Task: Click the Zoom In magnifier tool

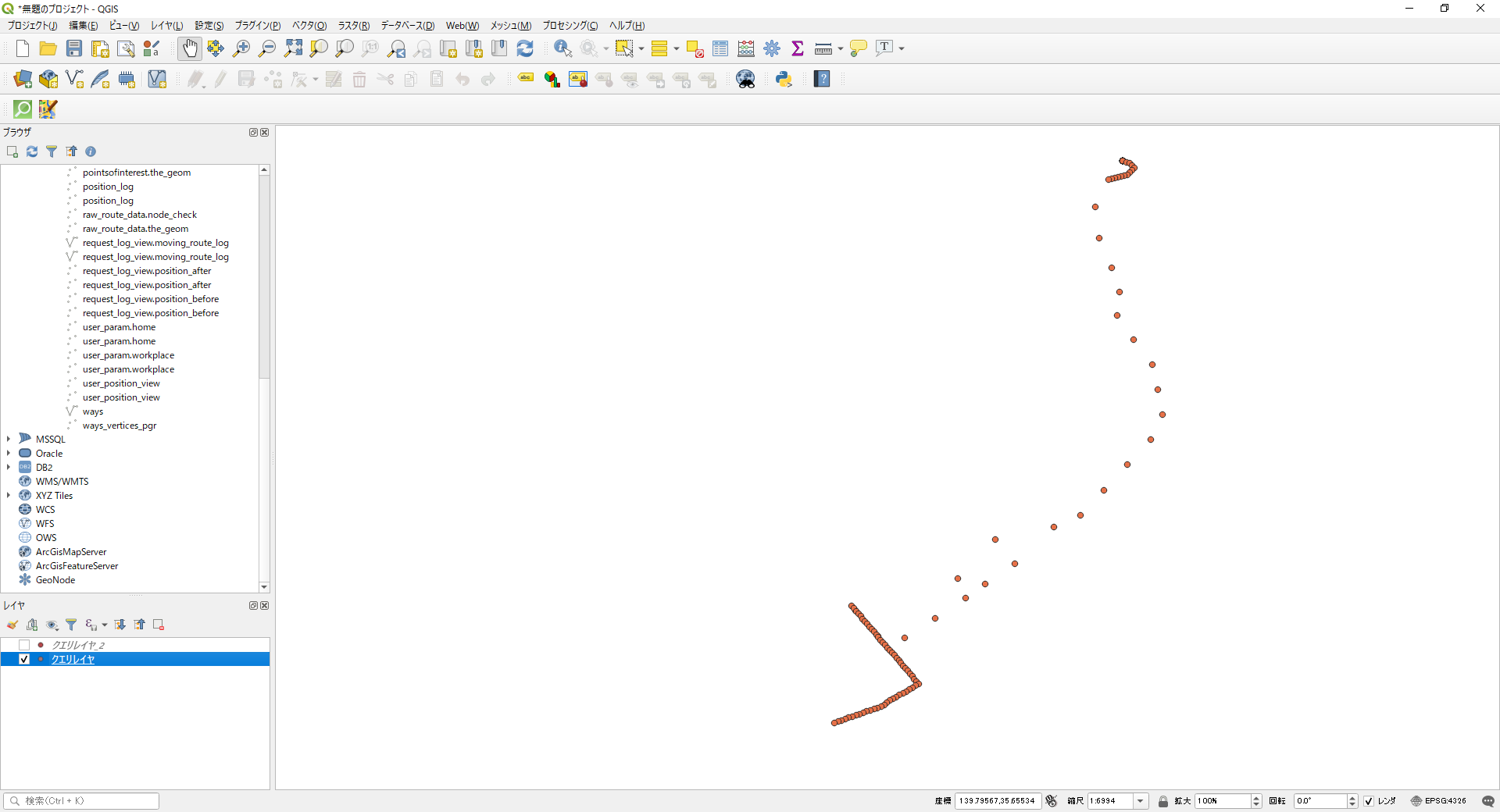Action: (x=241, y=48)
